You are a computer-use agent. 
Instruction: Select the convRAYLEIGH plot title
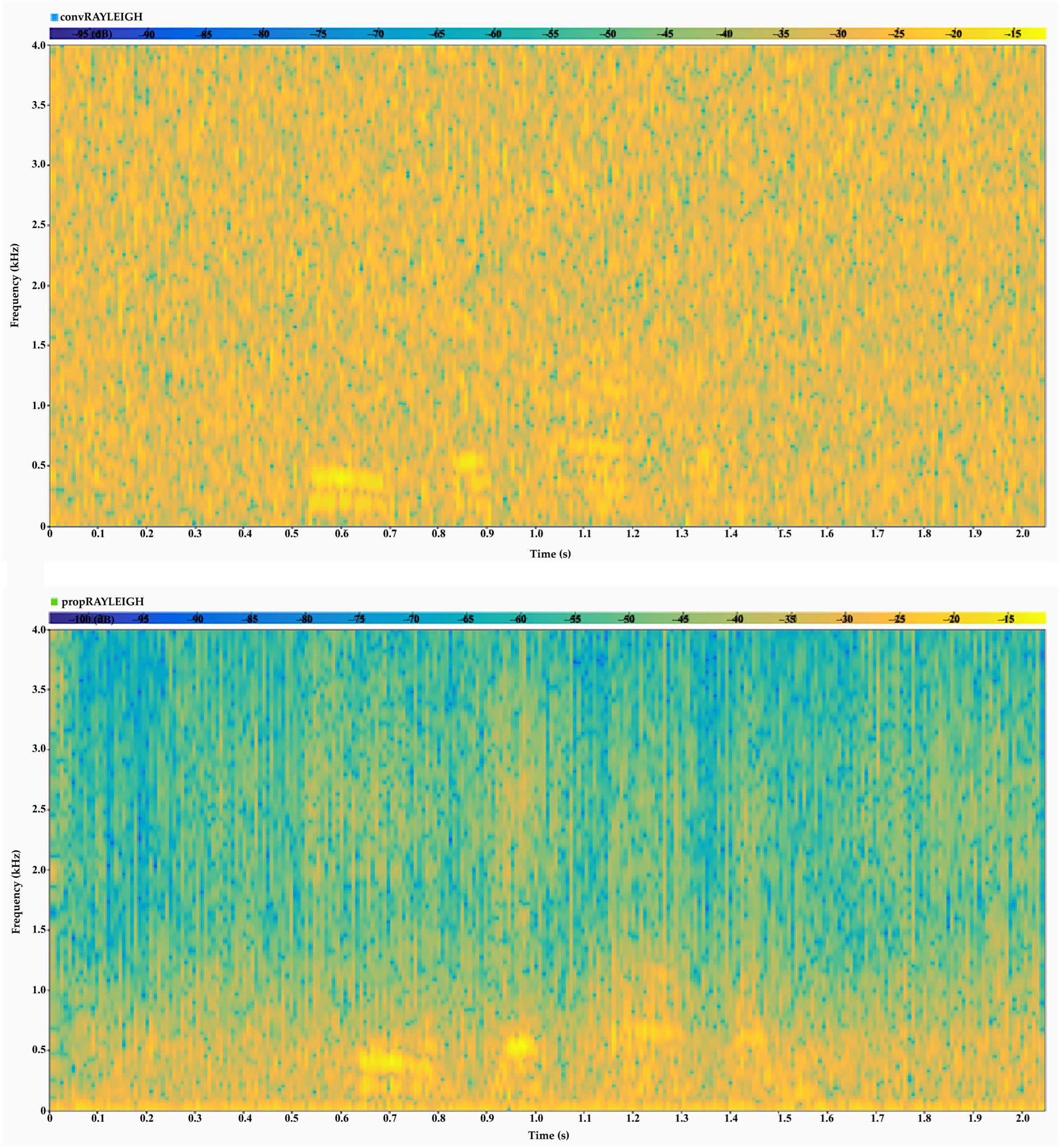coord(101,17)
